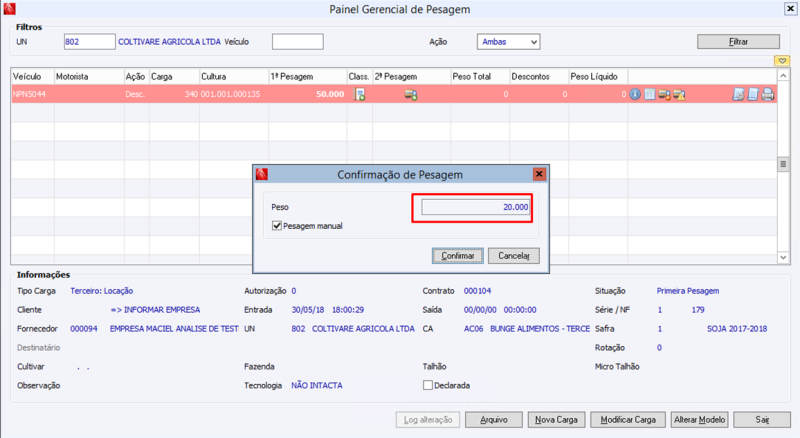Click the document with lock scroll icon
800x438 pixels.
[738, 94]
